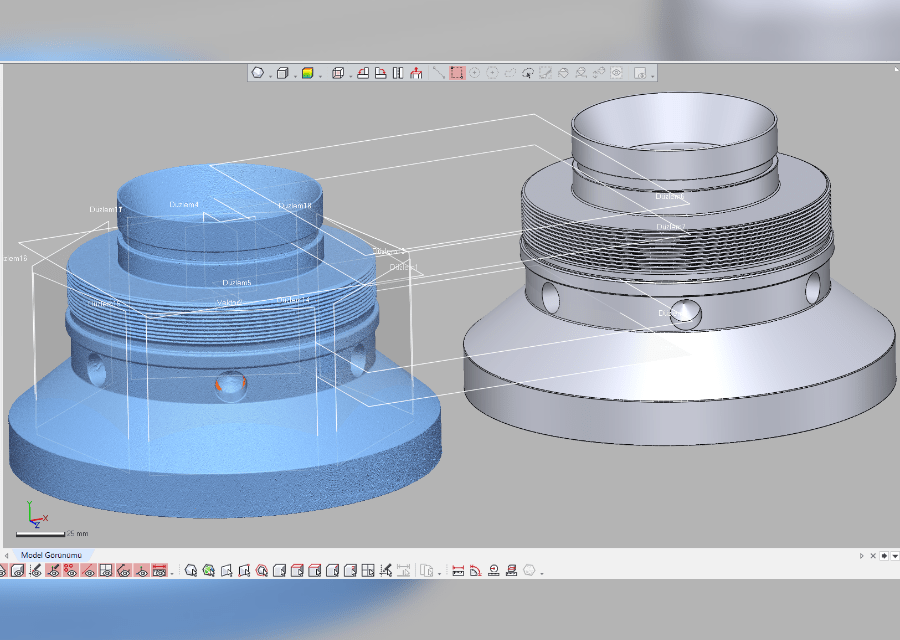Select the extend to similar tool
The image size is (900, 640).
(581, 73)
